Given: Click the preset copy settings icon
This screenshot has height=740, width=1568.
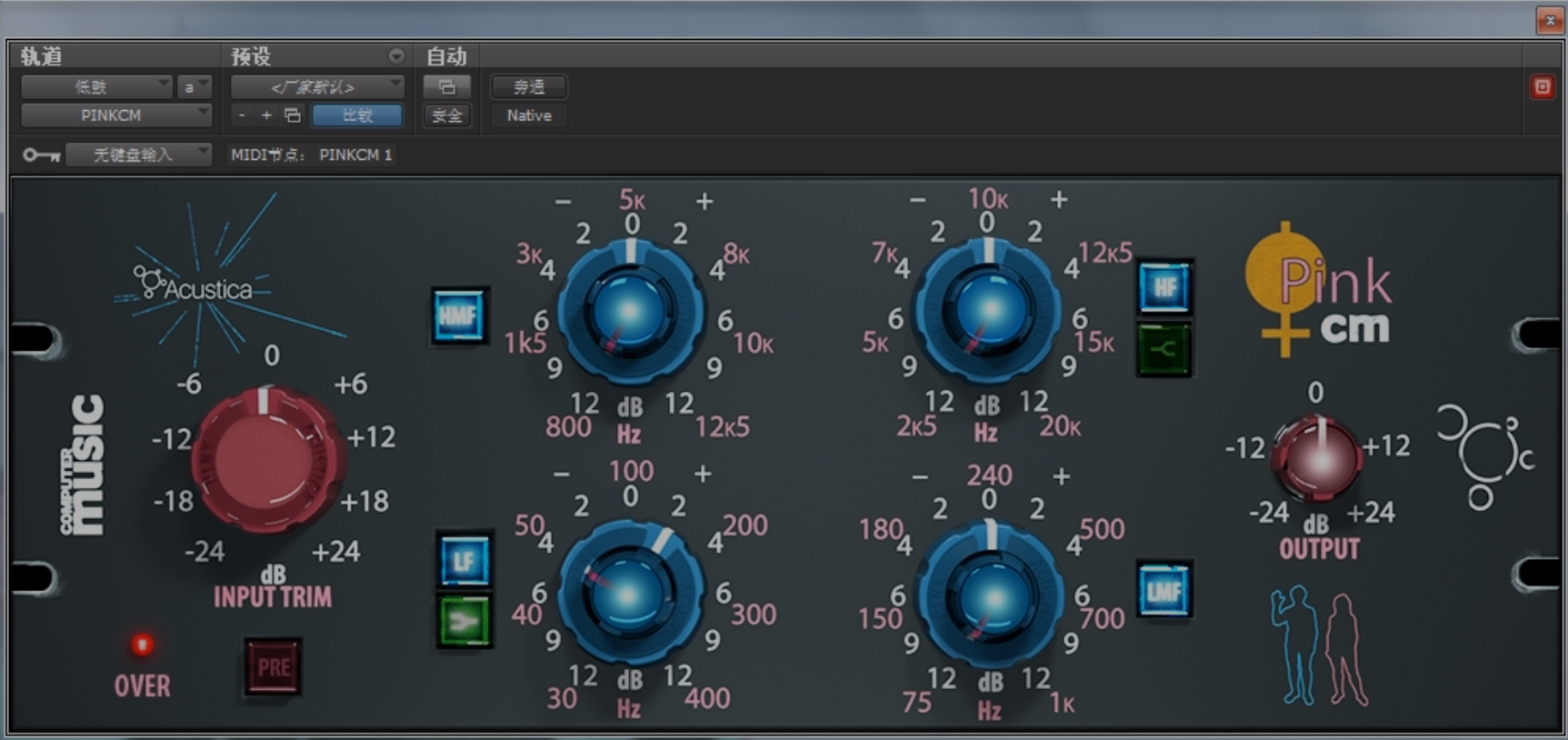Looking at the screenshot, I should (293, 115).
